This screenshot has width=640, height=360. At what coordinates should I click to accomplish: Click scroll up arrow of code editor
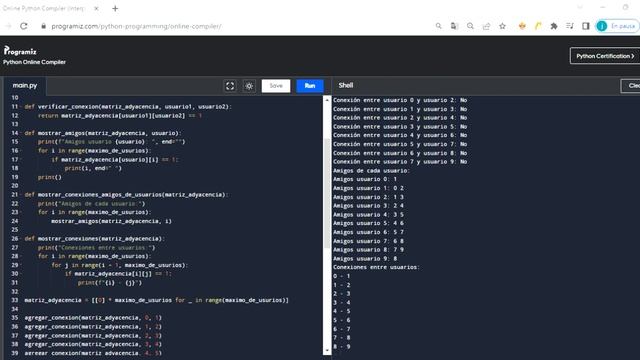pyautogui.click(x=327, y=100)
